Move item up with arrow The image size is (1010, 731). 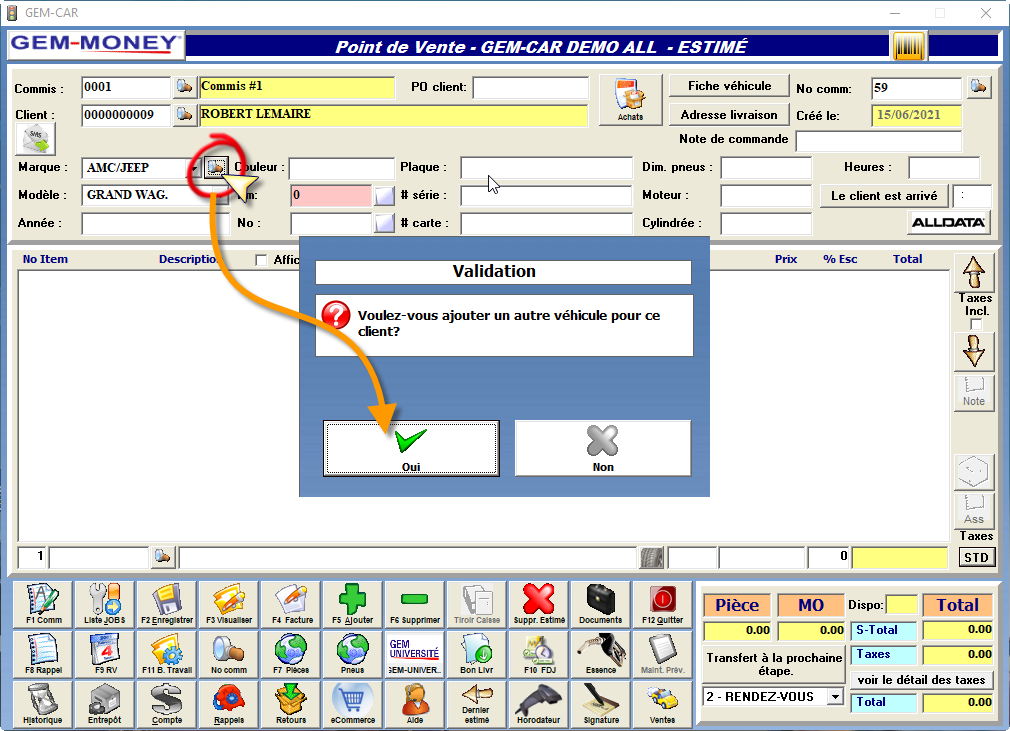(974, 272)
